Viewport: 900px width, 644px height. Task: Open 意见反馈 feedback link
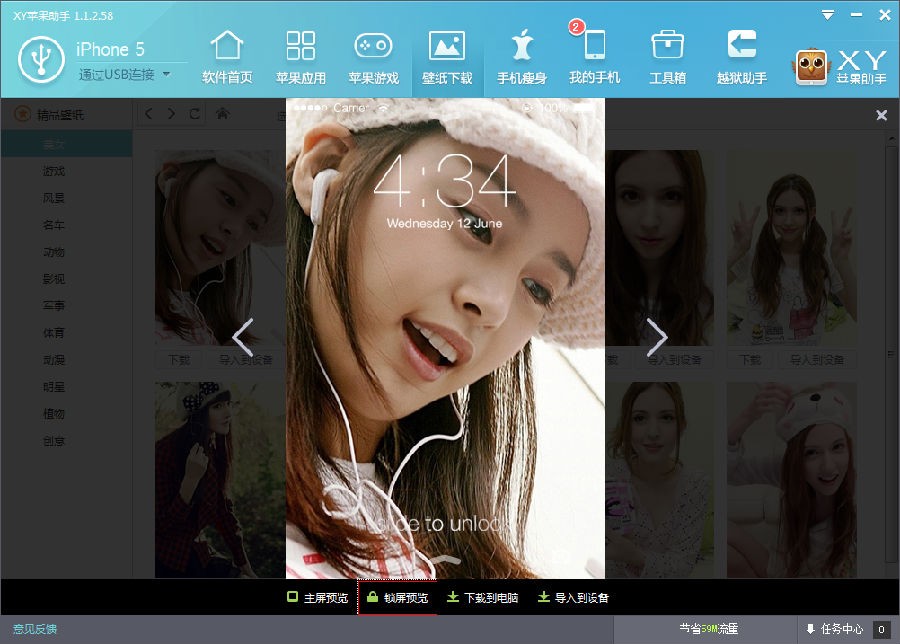point(34,629)
